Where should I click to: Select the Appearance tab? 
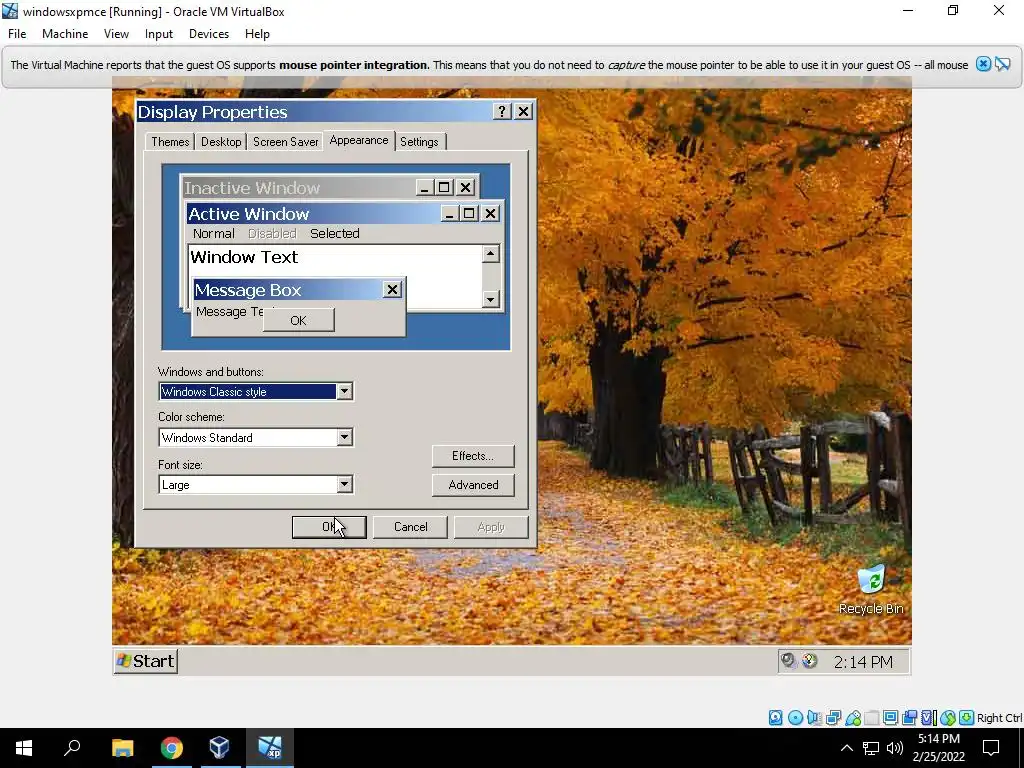(x=359, y=140)
